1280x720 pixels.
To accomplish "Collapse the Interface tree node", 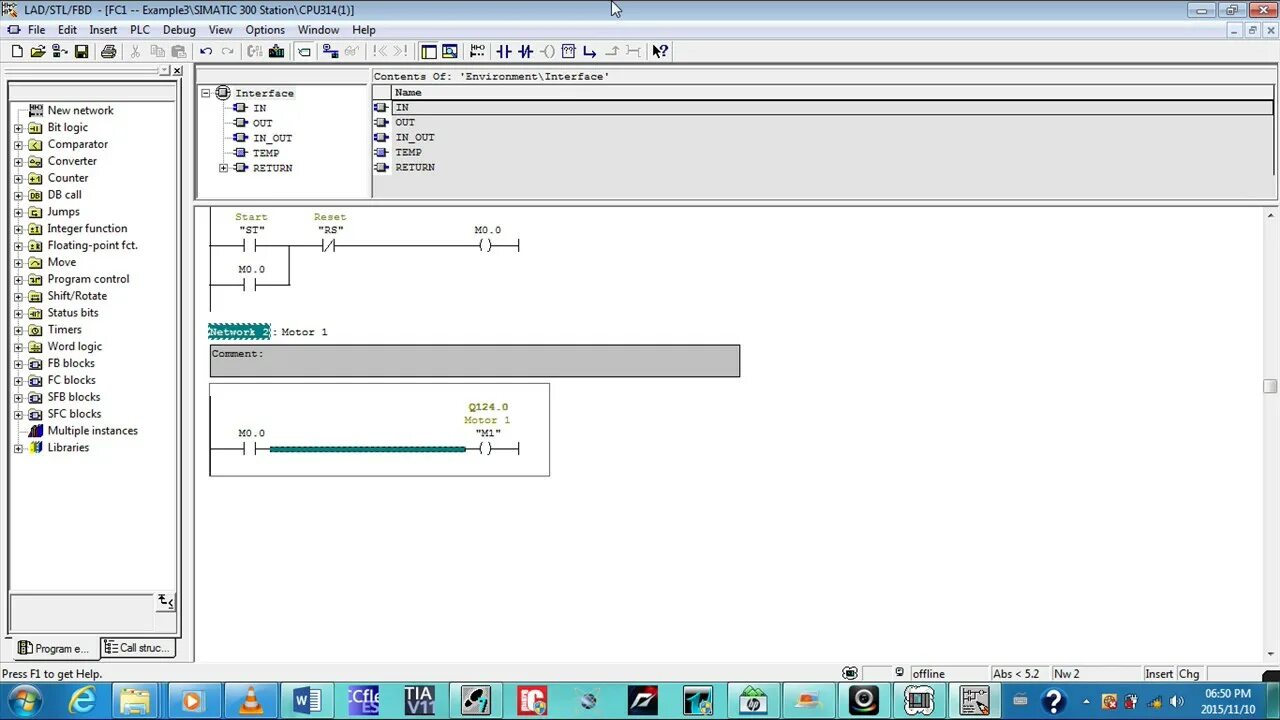I will pos(206,93).
